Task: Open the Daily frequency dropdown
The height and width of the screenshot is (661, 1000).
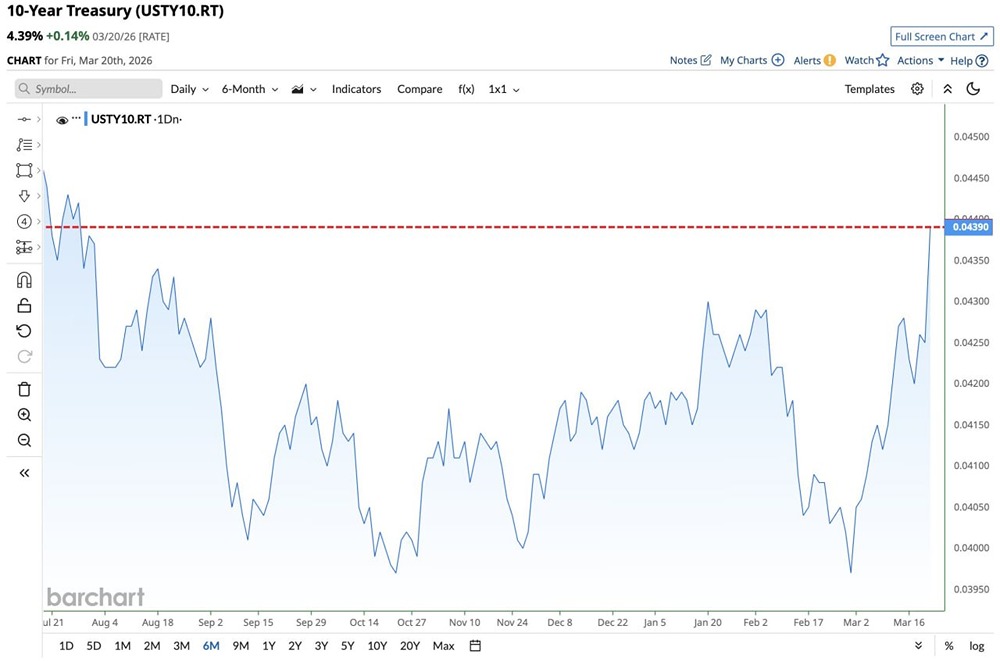Action: pyautogui.click(x=189, y=89)
